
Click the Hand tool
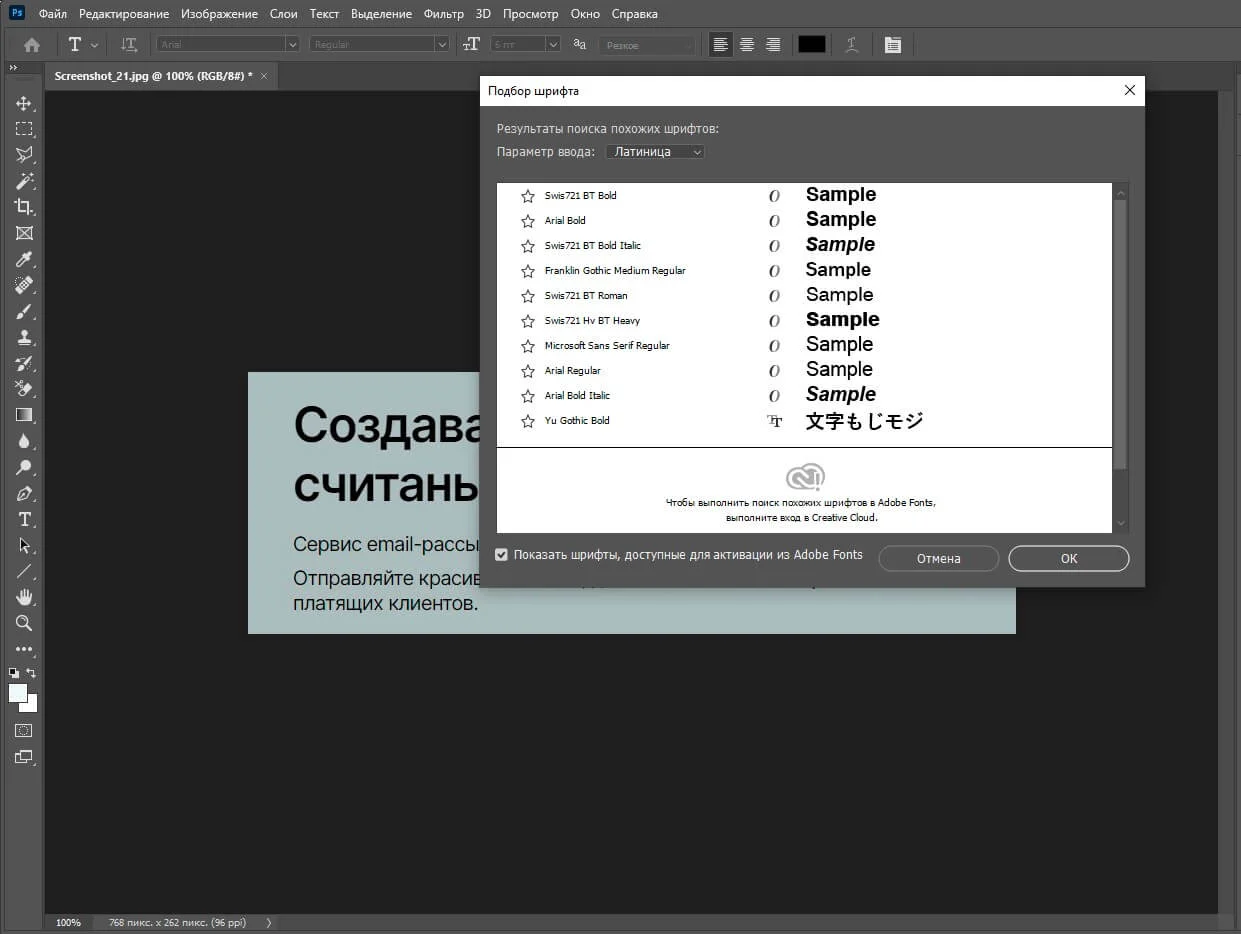(x=24, y=597)
